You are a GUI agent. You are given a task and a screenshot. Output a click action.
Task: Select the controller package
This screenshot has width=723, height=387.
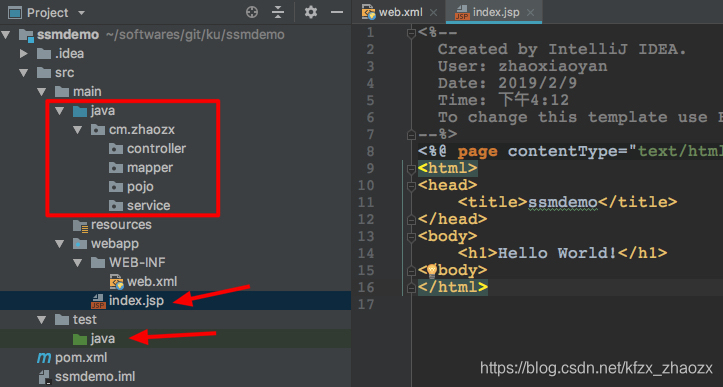pyautogui.click(x=156, y=149)
